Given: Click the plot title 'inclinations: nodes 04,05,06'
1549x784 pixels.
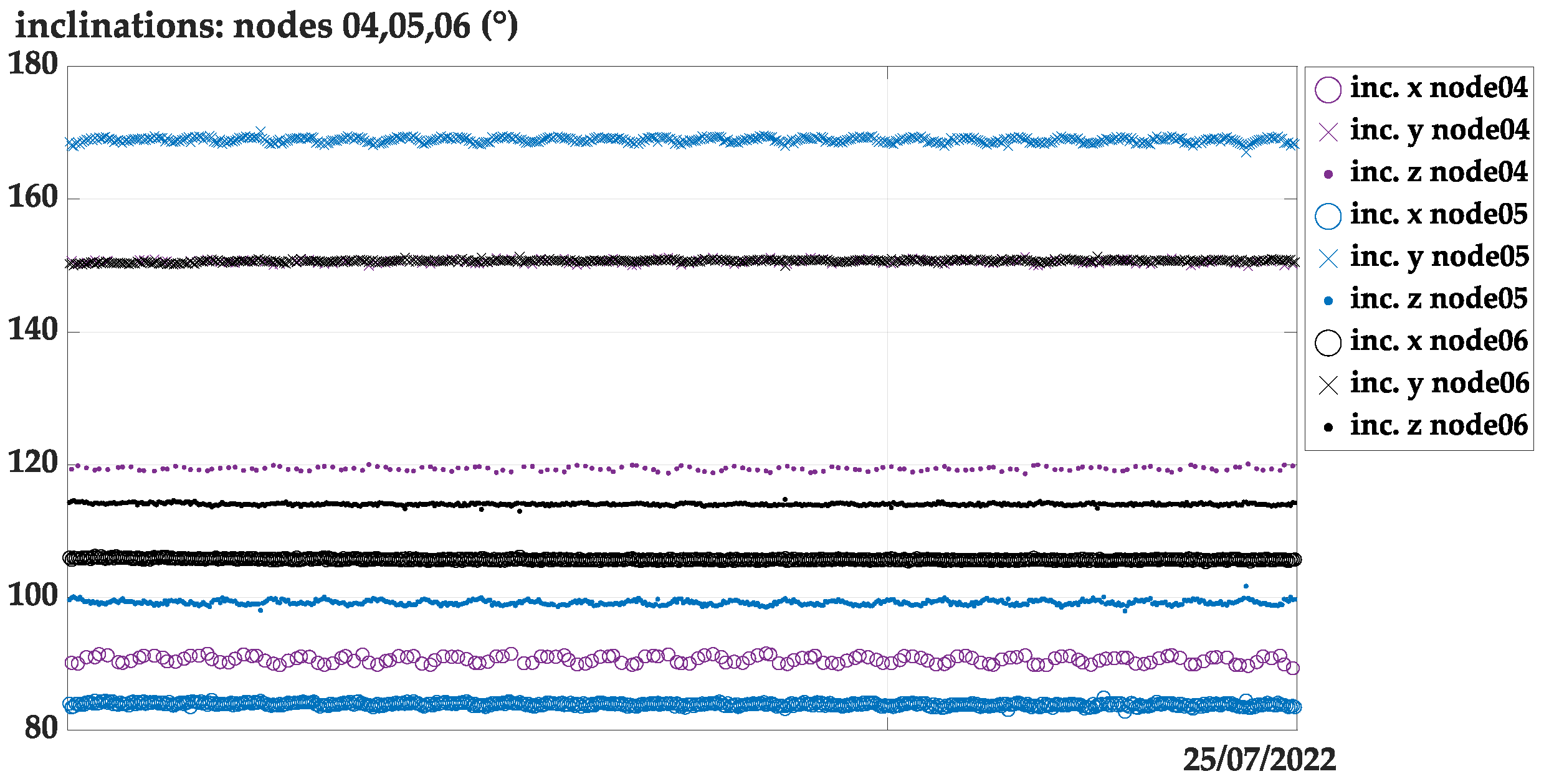Looking at the screenshot, I should 267,26.
